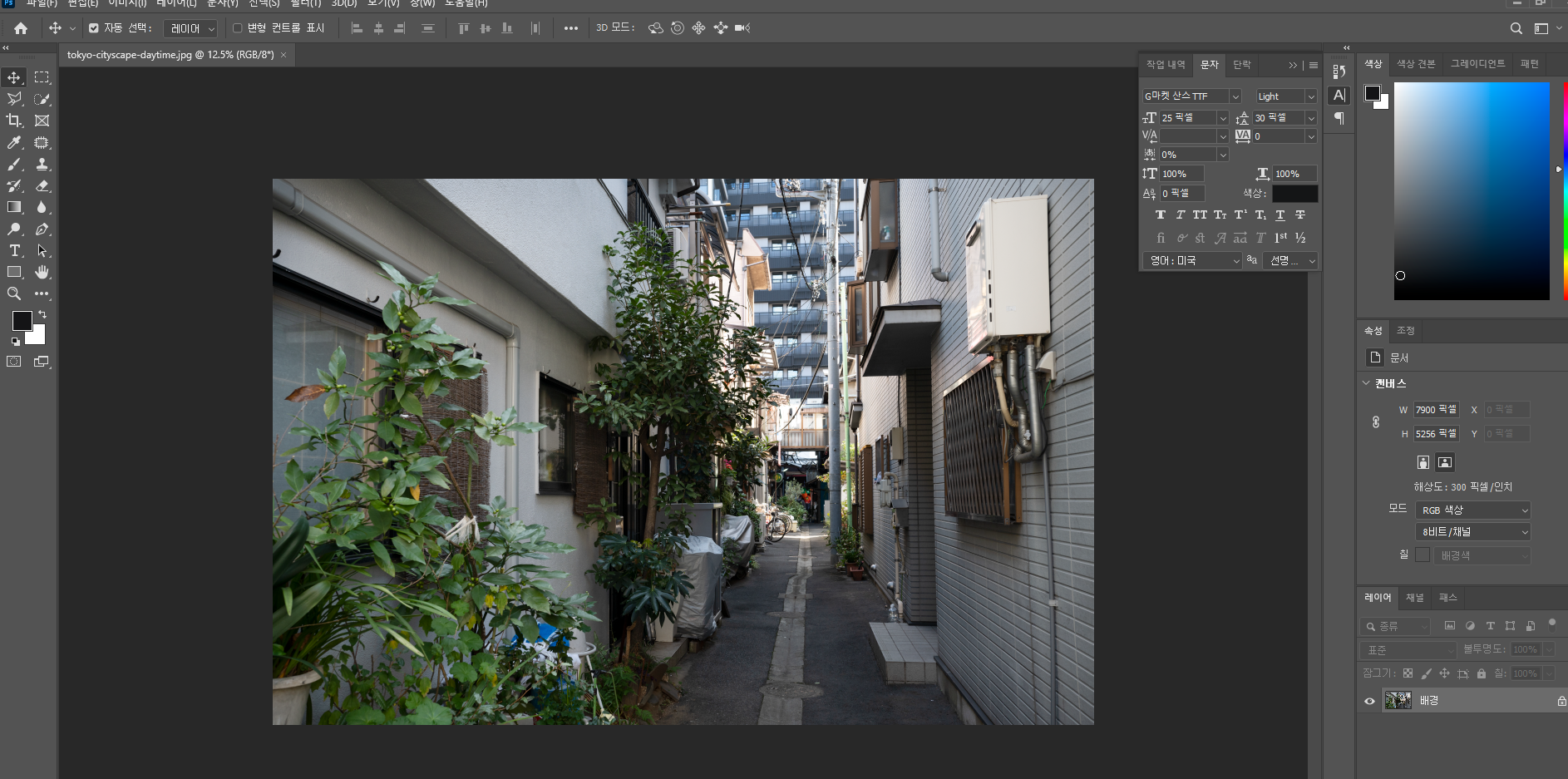1568x779 pixels.
Task: Reset to default foreground and background colors
Action: [x=16, y=341]
